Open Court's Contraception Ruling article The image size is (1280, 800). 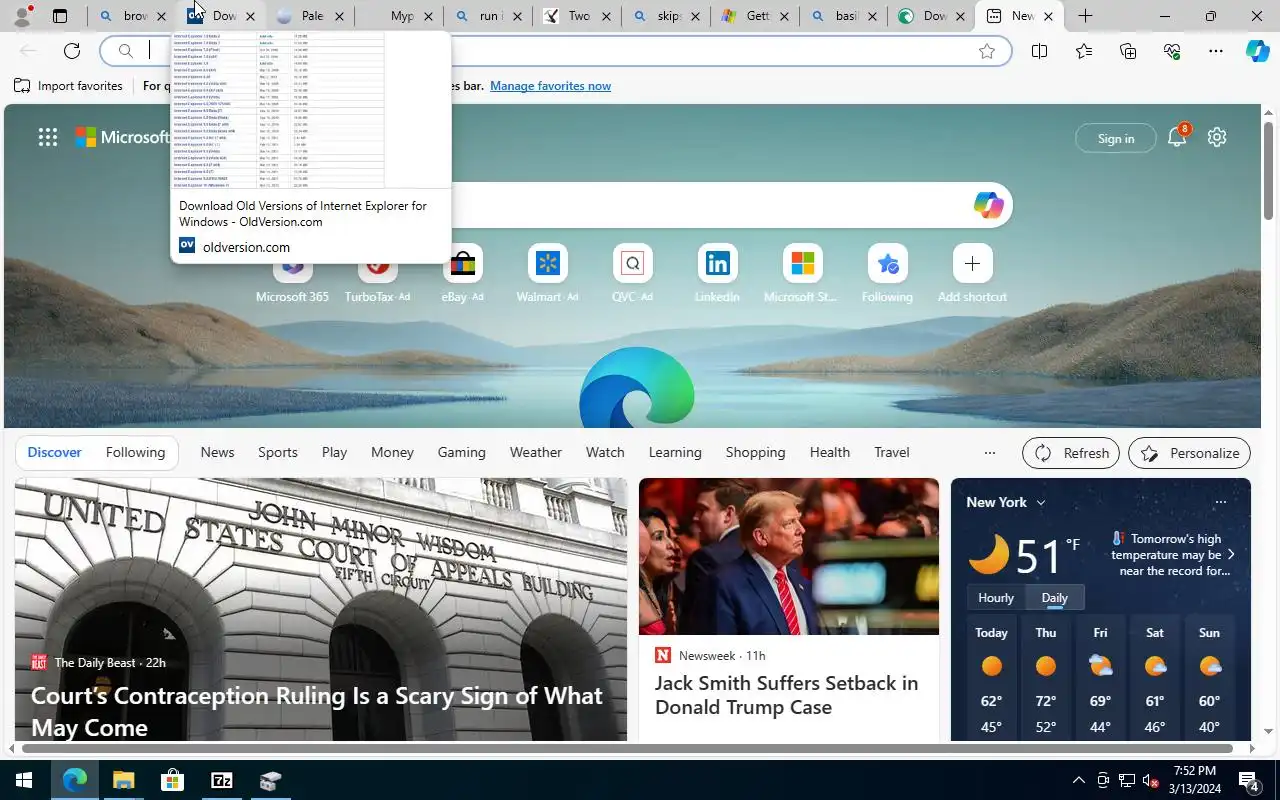tap(316, 711)
